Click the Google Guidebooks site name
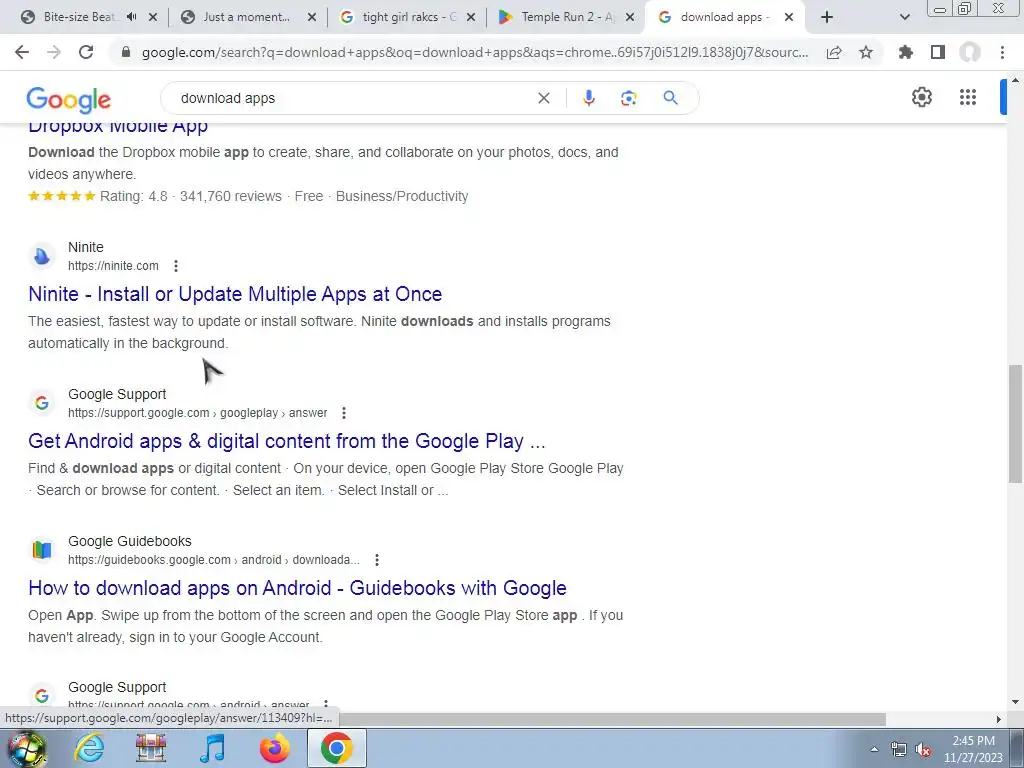 (x=130, y=541)
